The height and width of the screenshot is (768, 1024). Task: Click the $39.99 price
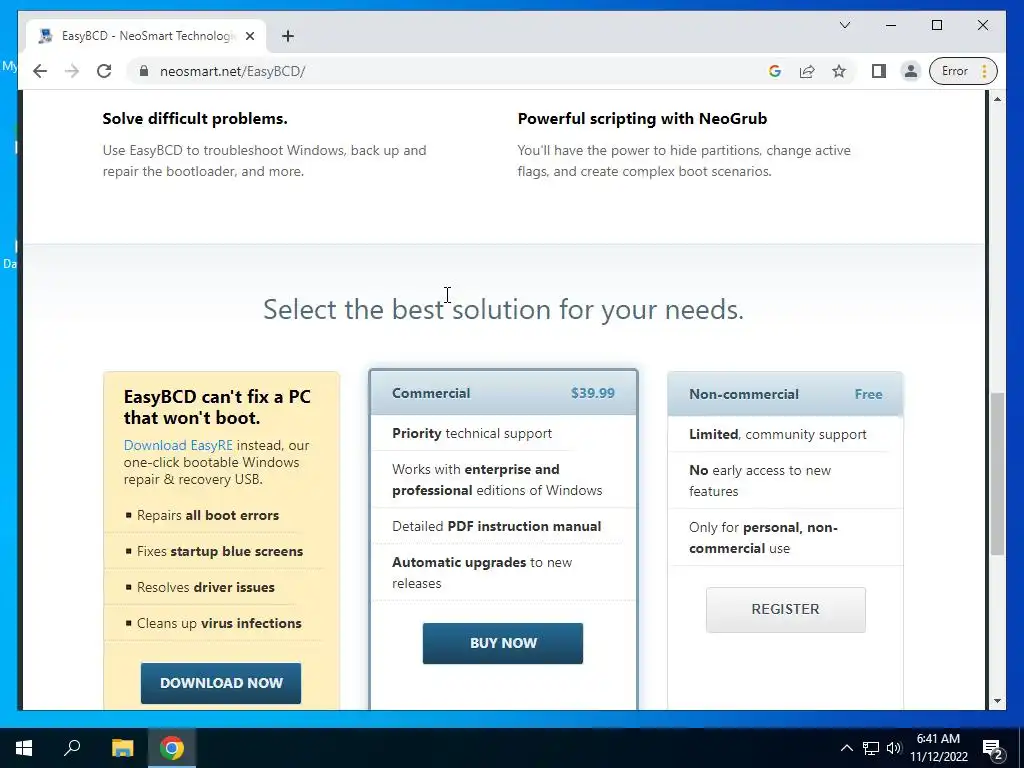(x=592, y=393)
